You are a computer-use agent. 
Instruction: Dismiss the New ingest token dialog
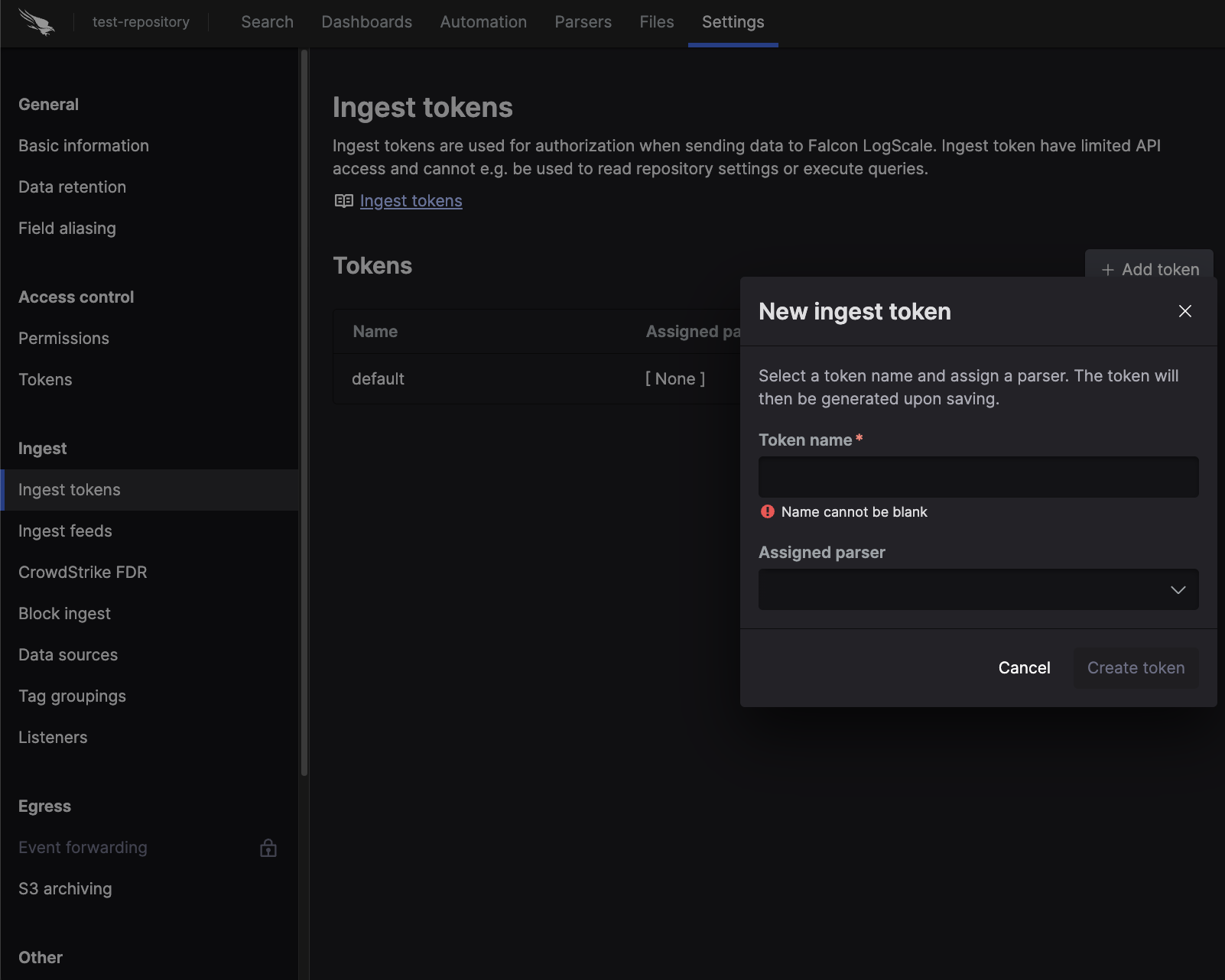tap(1184, 311)
